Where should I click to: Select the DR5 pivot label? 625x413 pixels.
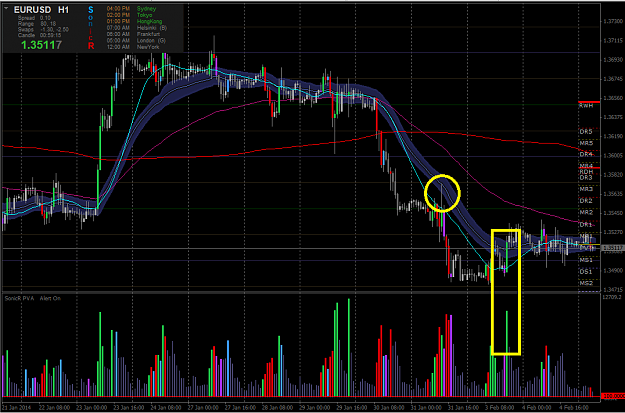click(x=586, y=131)
